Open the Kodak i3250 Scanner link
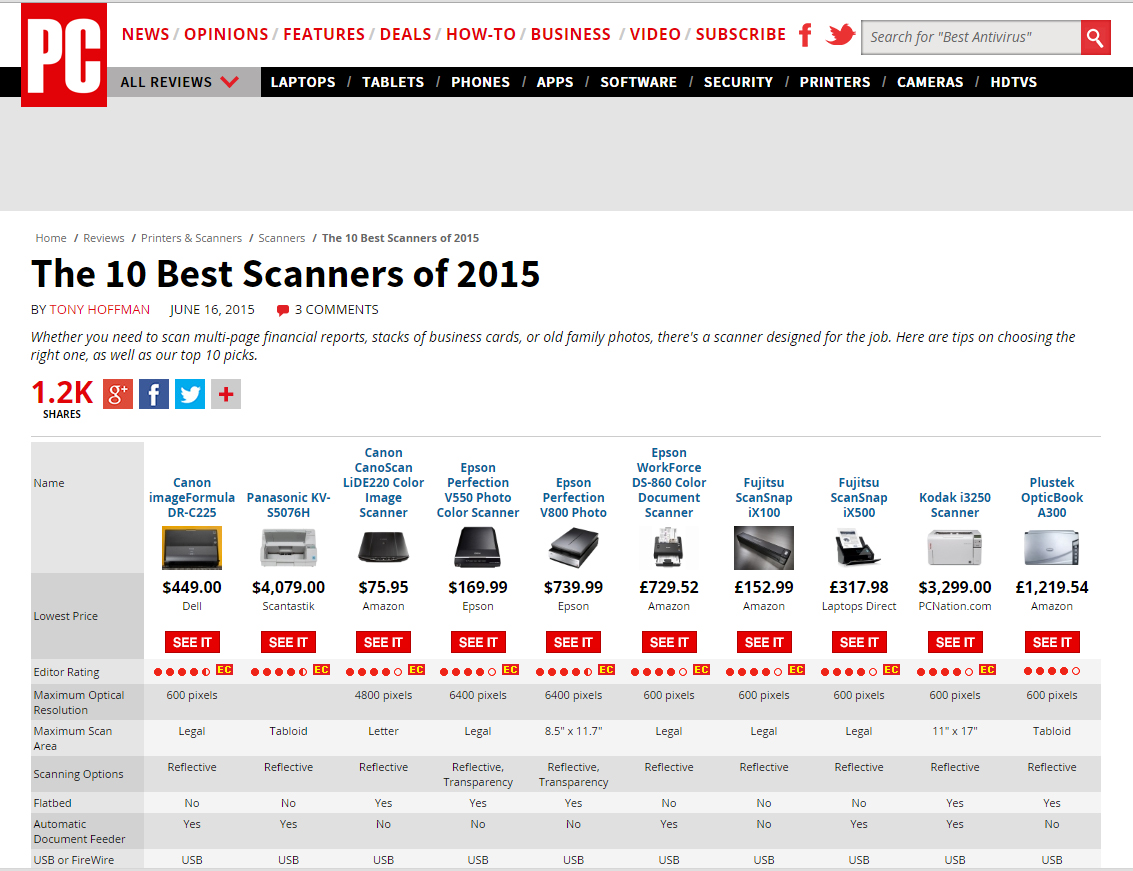 [x=955, y=505]
